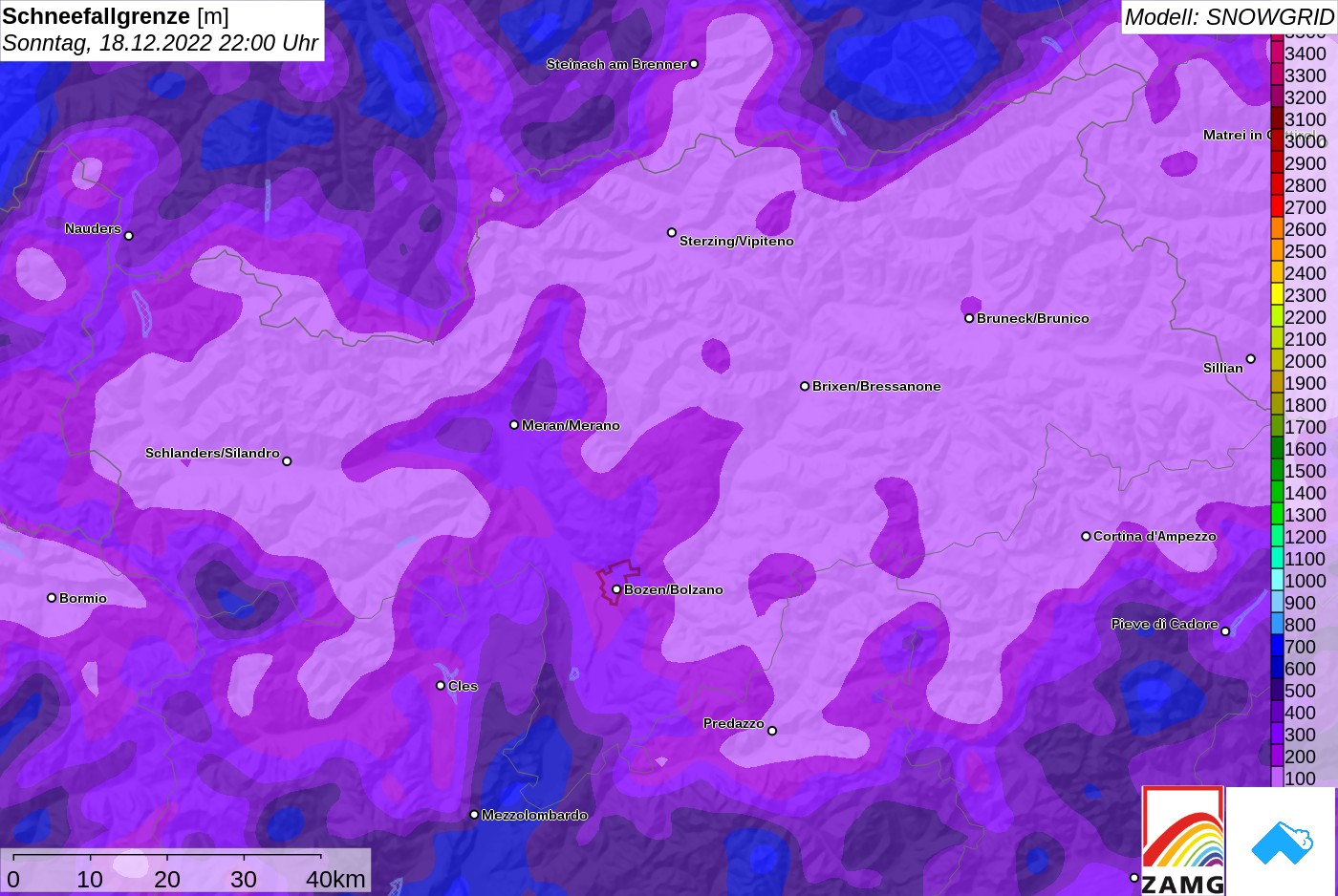Image resolution: width=1338 pixels, height=896 pixels.
Task: Select the red 2700 legend swatch
Action: 1277,207
